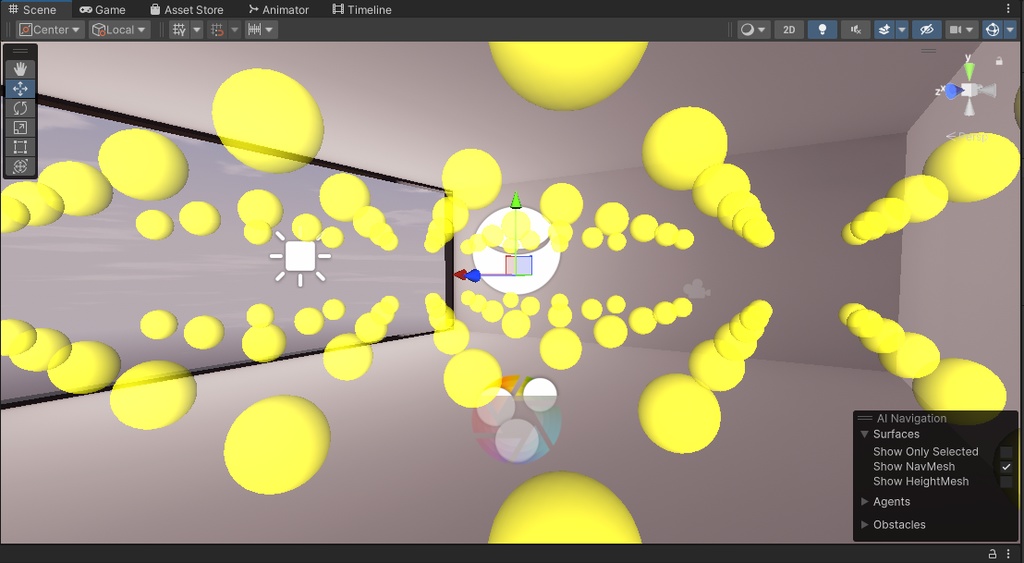Expand the Obstacles section

(x=865, y=524)
